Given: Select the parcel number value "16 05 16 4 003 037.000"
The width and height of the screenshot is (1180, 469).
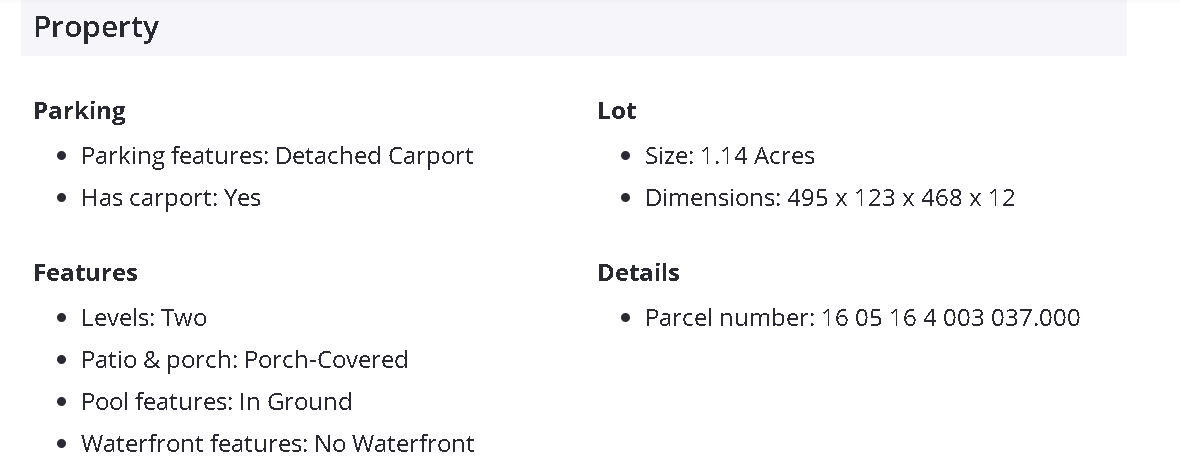Looking at the screenshot, I should (x=951, y=318).
